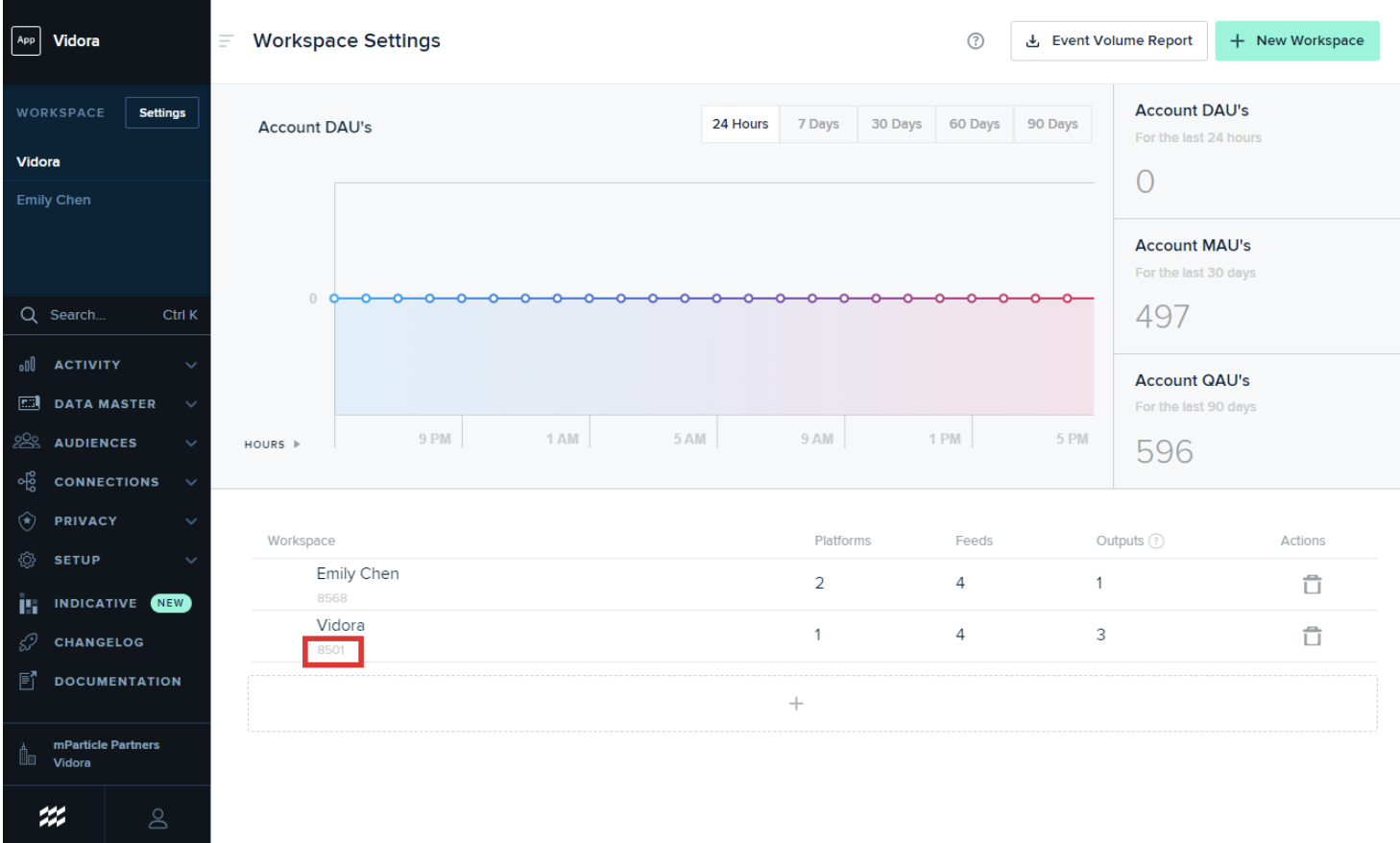
Task: Collapse the sidebar with the menu lines icon
Action: (x=227, y=40)
